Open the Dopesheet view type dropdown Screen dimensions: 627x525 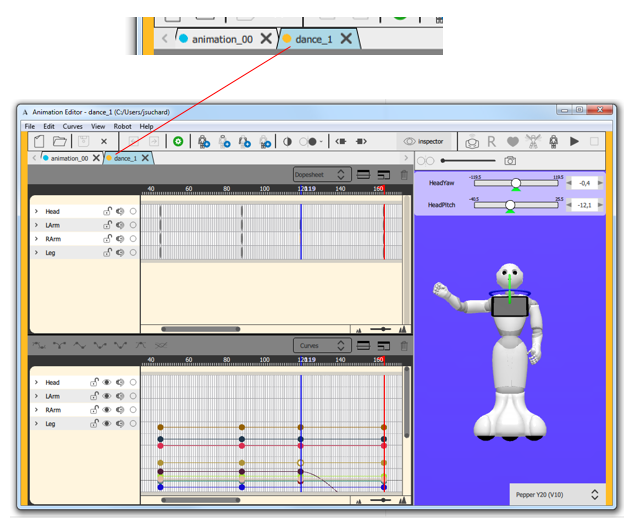322,175
